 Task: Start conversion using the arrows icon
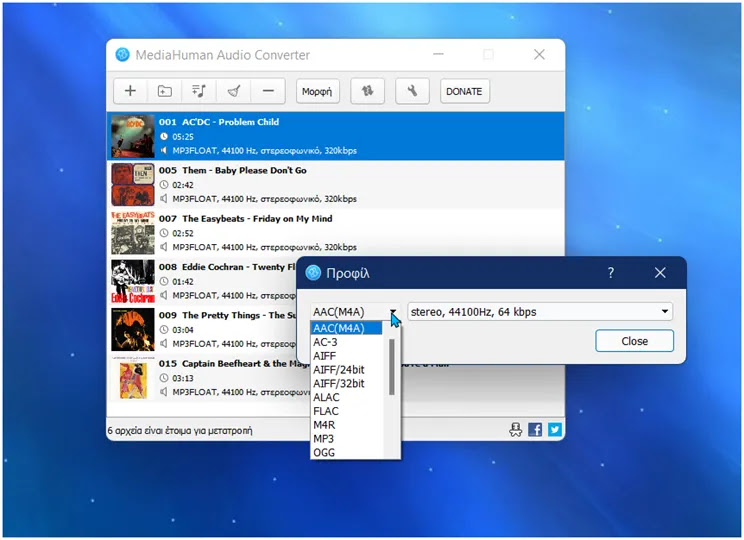point(367,91)
